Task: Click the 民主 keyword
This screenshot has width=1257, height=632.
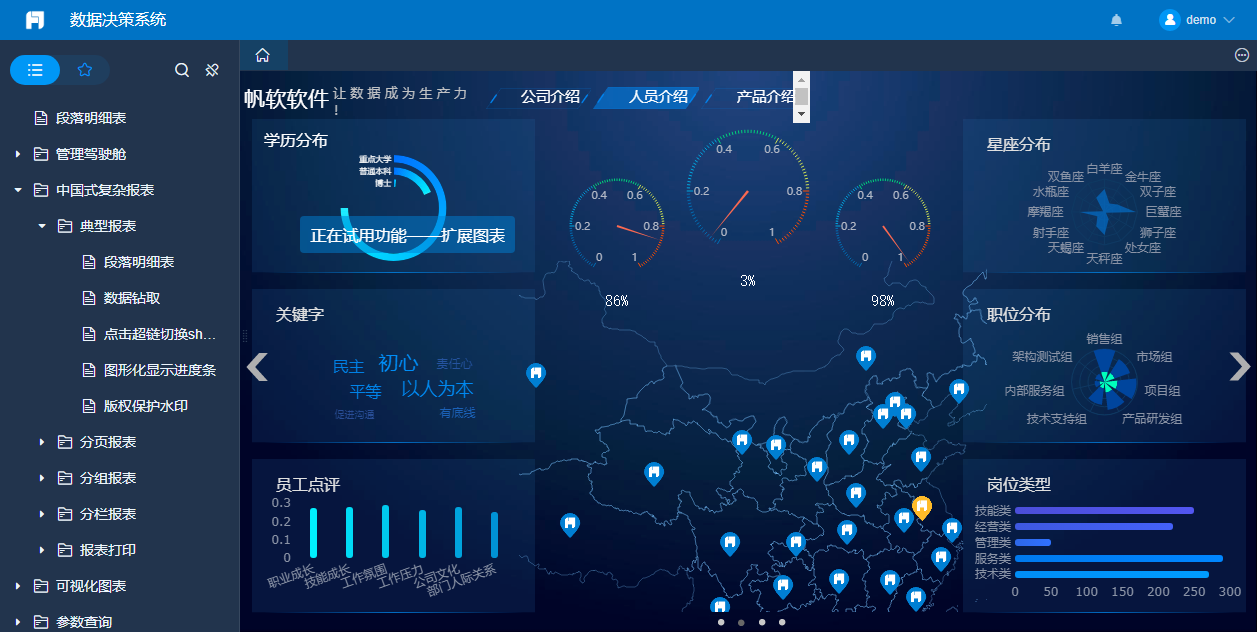Action: coord(349,367)
